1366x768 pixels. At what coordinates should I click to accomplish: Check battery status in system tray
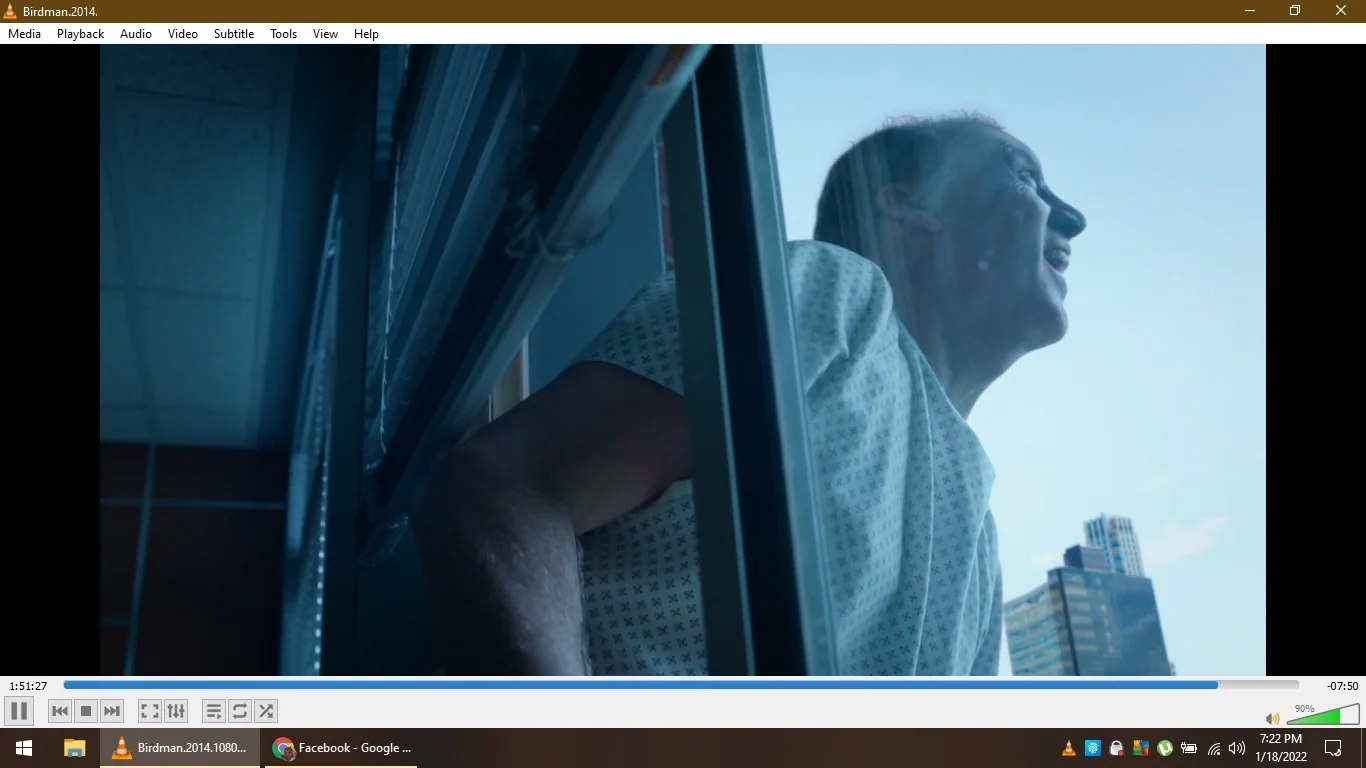click(x=1189, y=748)
